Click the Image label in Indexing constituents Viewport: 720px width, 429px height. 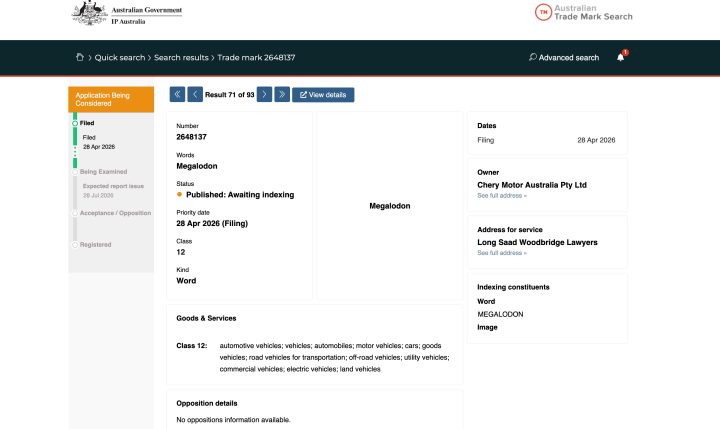tap(487, 327)
